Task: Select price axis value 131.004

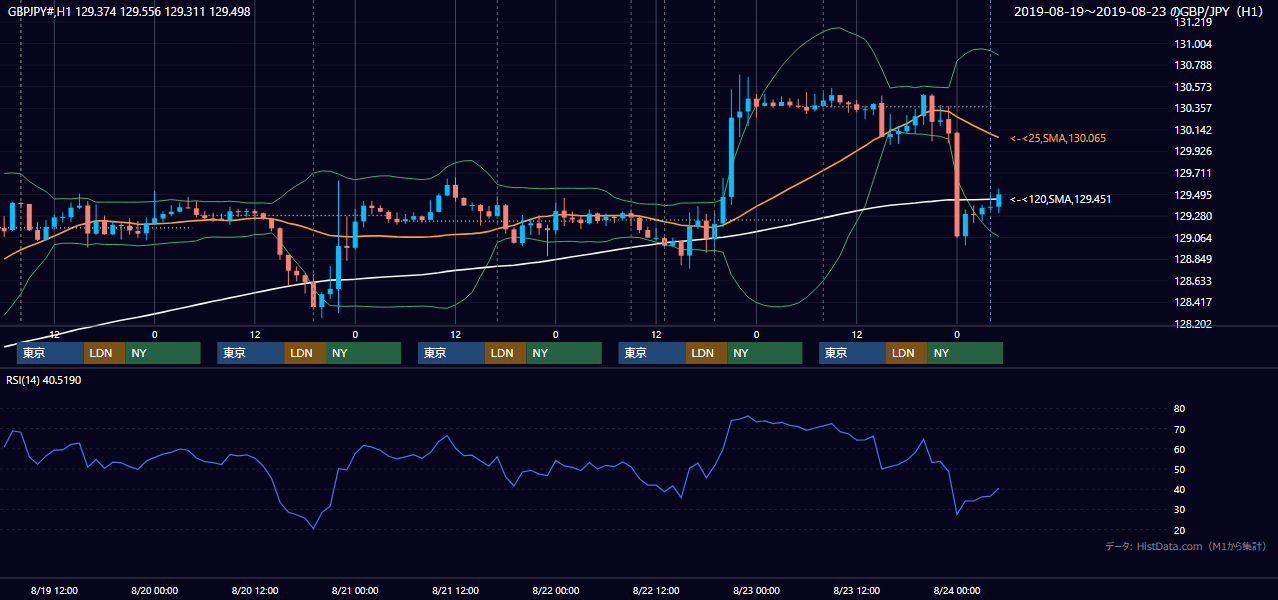Action: [1193, 44]
